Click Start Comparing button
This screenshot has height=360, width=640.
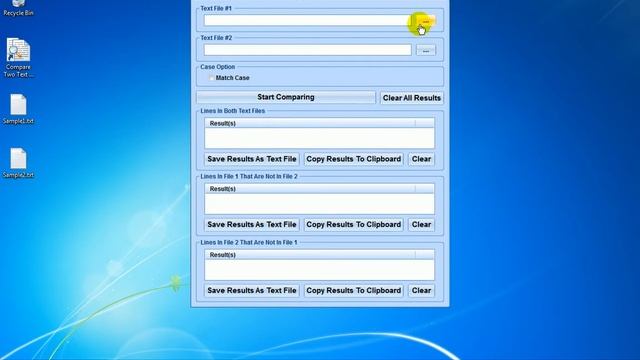[286, 97]
